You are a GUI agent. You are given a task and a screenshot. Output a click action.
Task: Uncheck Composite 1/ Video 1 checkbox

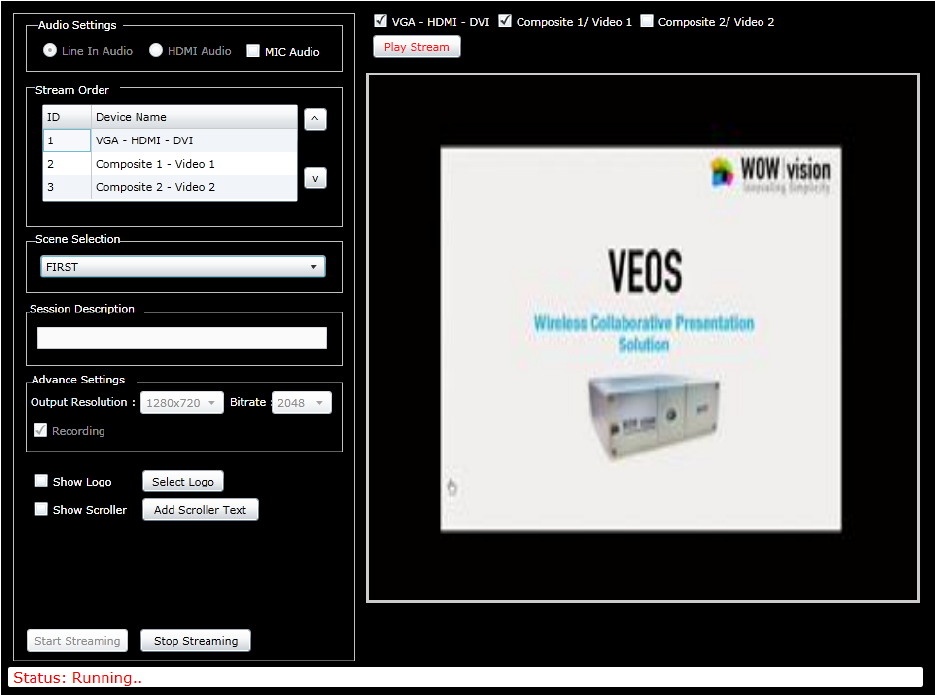point(505,21)
